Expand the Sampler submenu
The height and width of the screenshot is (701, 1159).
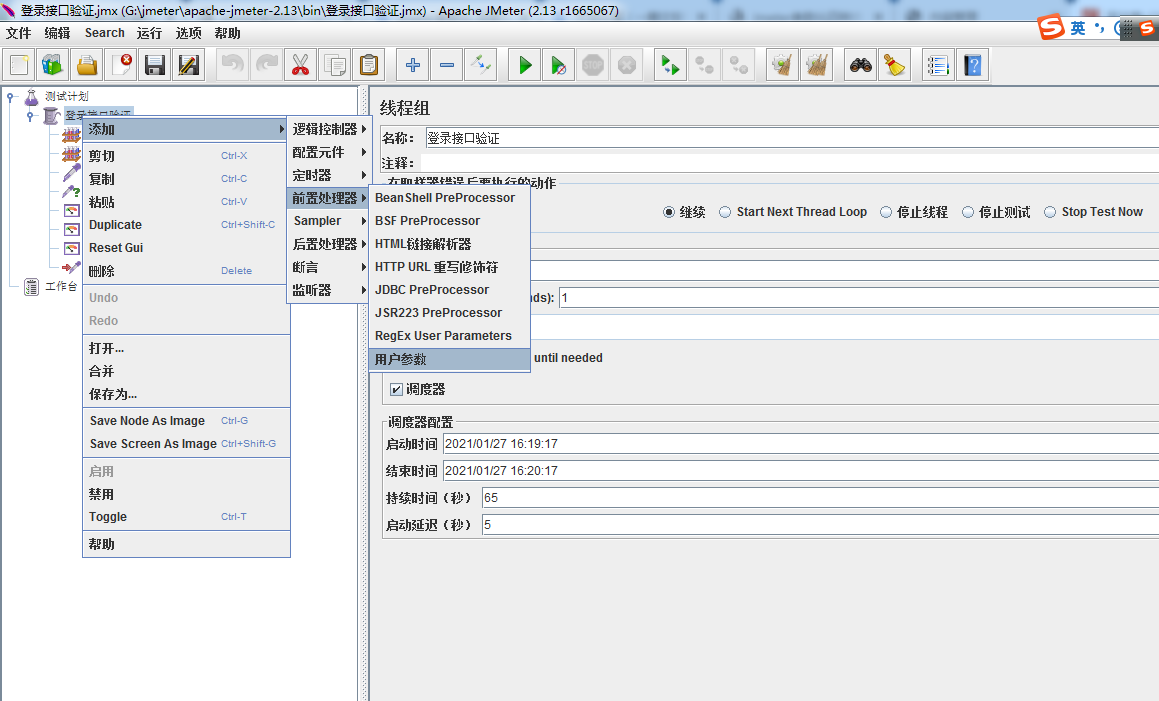pyautogui.click(x=329, y=221)
